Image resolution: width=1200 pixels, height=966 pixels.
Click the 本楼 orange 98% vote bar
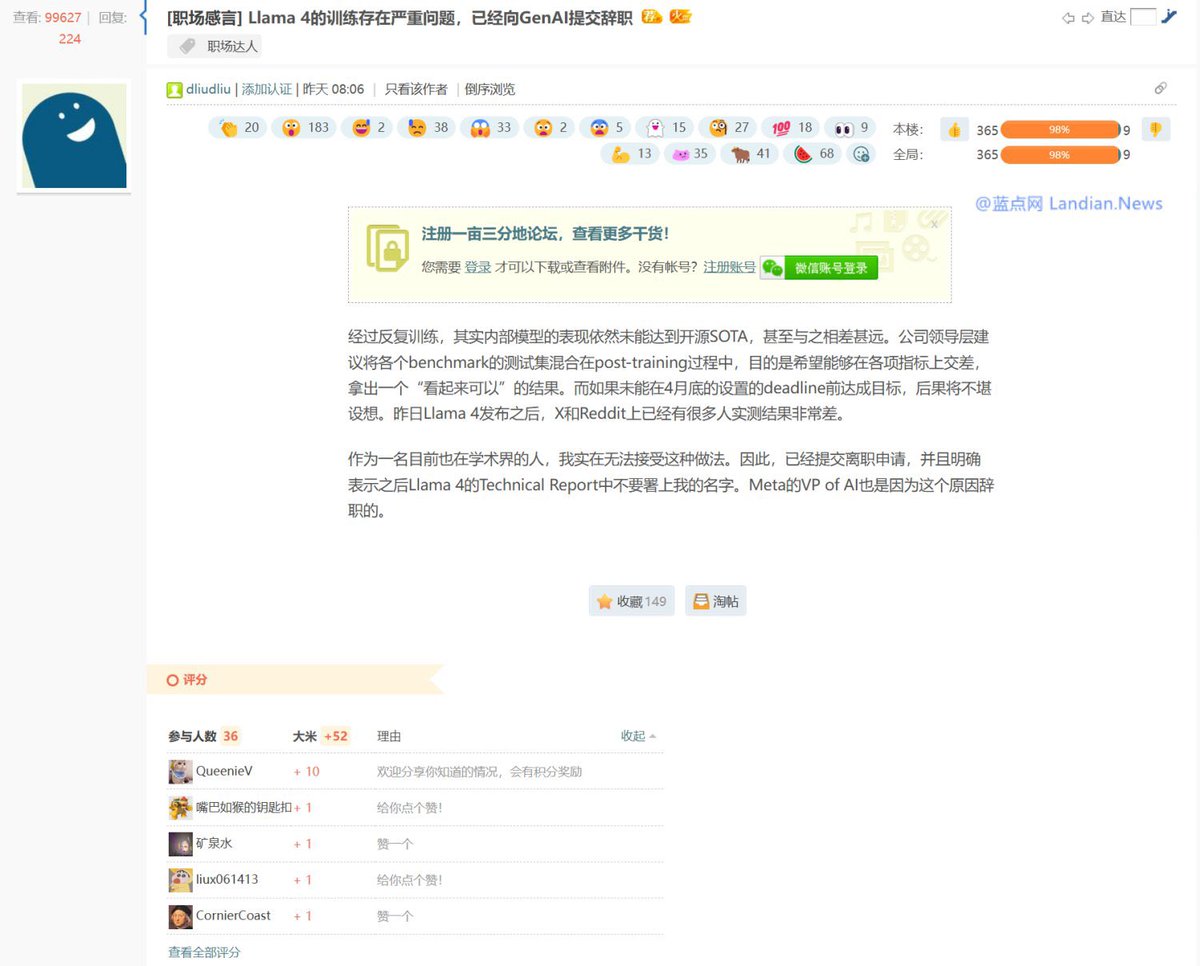(x=1060, y=129)
